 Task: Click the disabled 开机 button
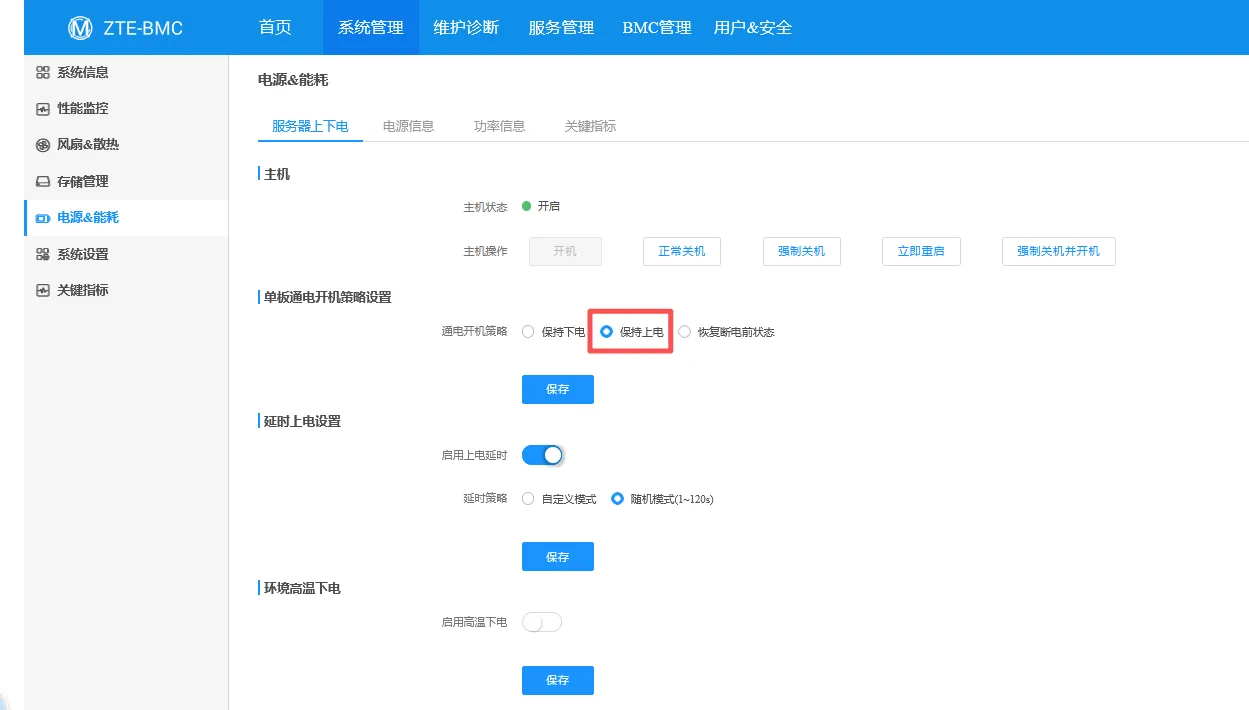[565, 251]
